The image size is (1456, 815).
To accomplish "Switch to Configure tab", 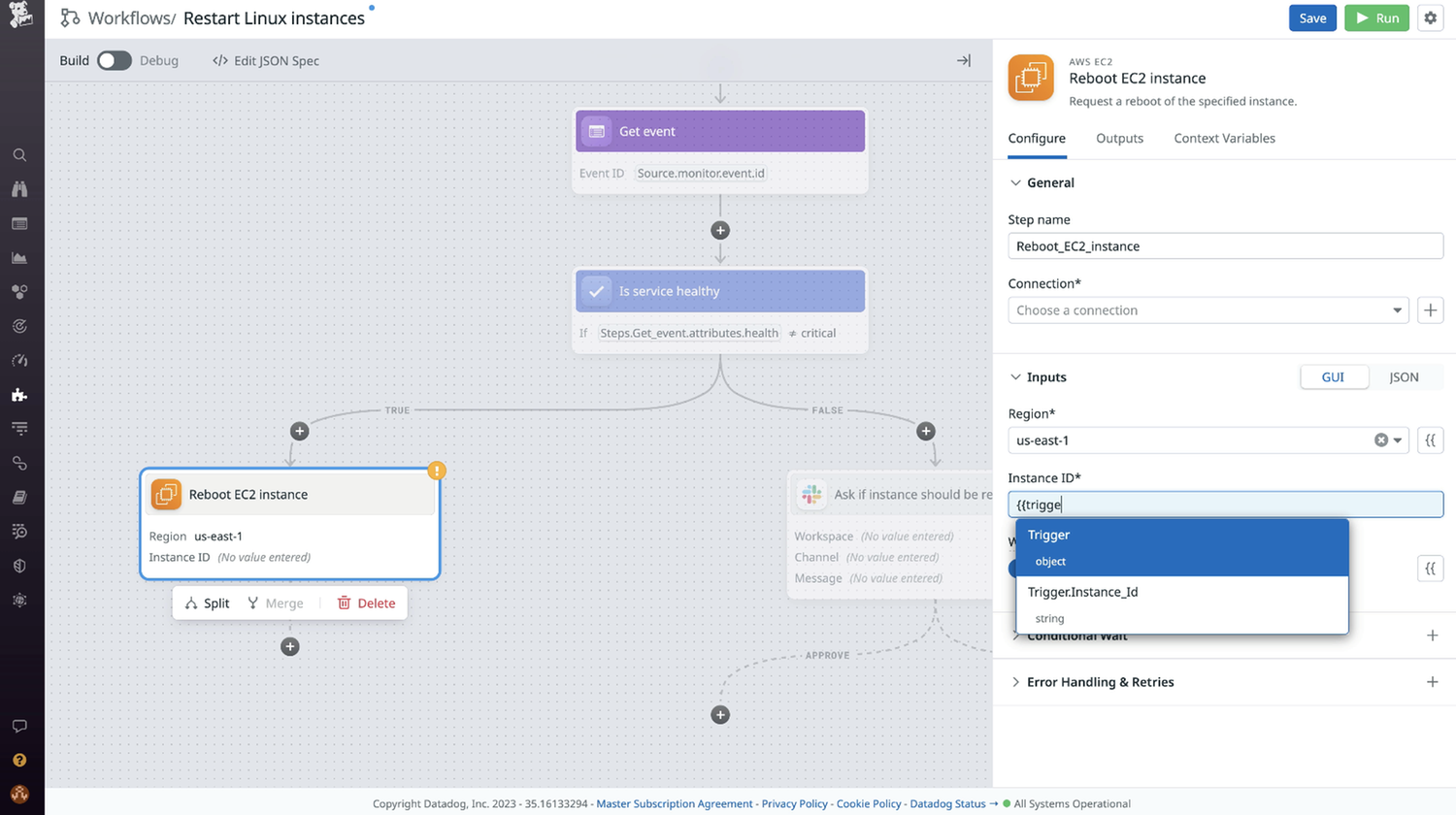I will (1037, 139).
